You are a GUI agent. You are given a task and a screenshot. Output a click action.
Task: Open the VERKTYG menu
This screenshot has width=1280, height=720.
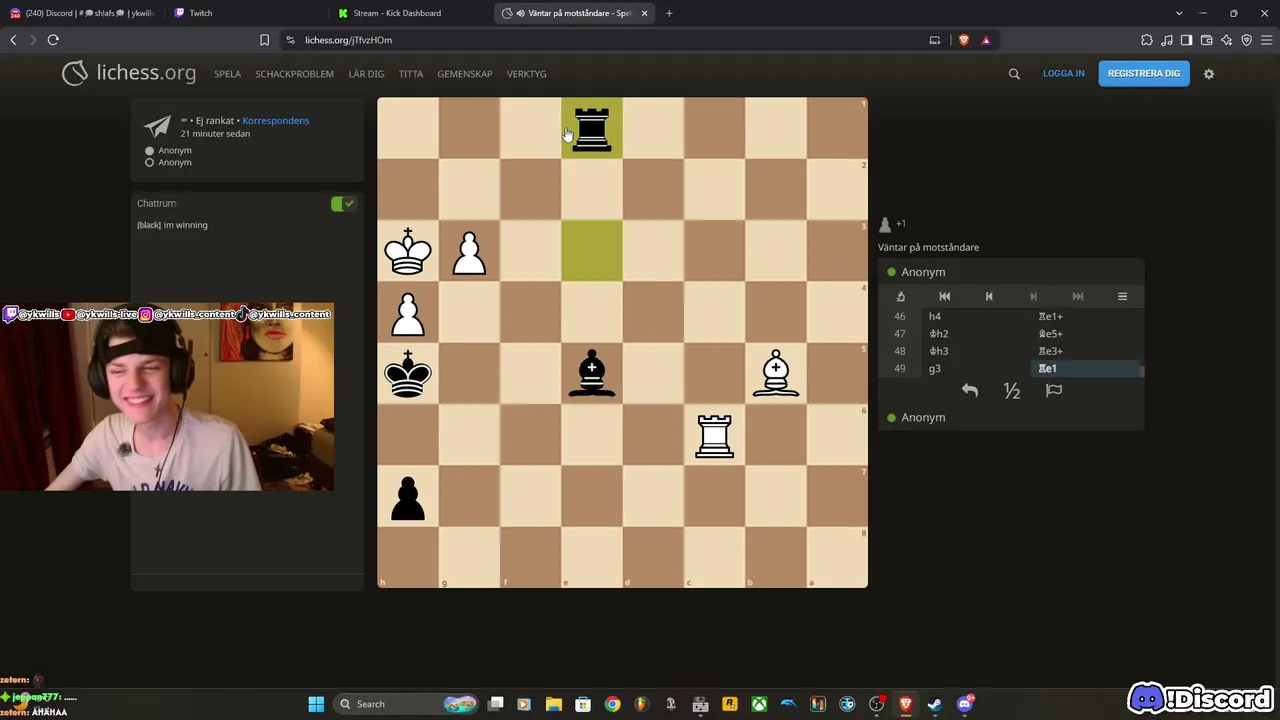[x=526, y=74]
